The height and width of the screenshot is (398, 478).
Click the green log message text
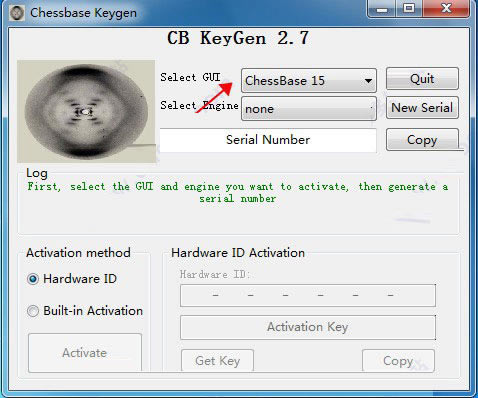click(x=238, y=192)
